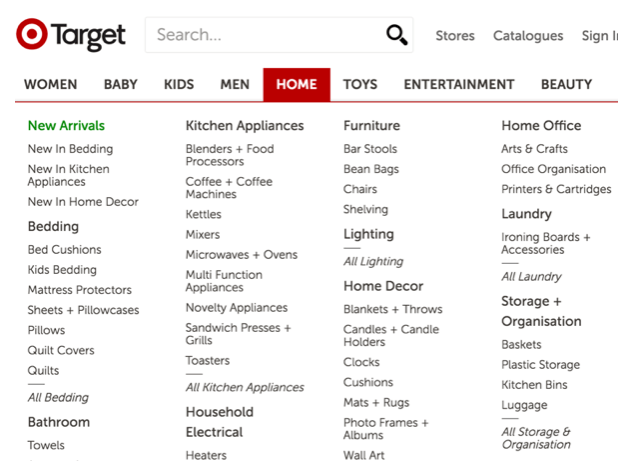Screen dimensions: 638x461
Task: View All Kitchen Appliances
Action: (245, 387)
